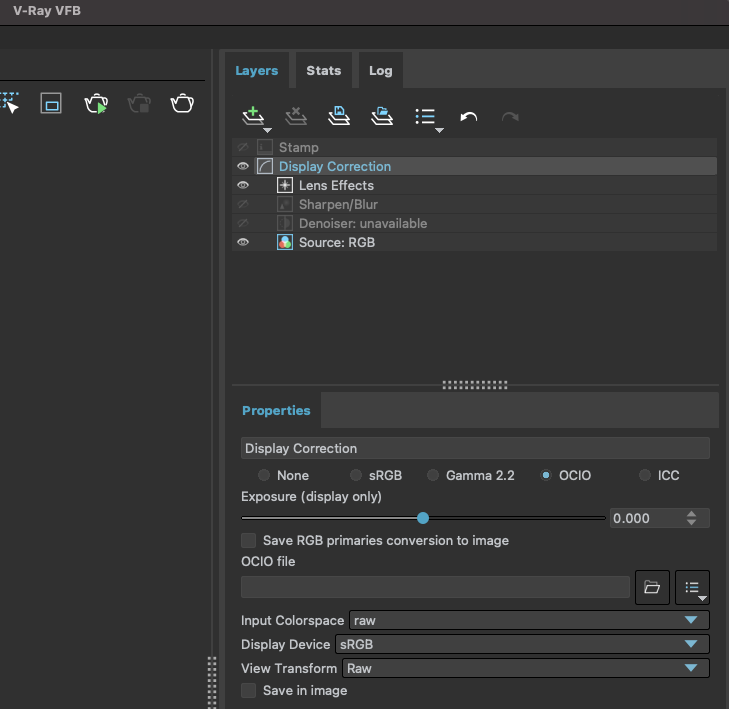Select the Denoiser: unavailable layer
The height and width of the screenshot is (709, 729).
pyautogui.click(x=474, y=224)
